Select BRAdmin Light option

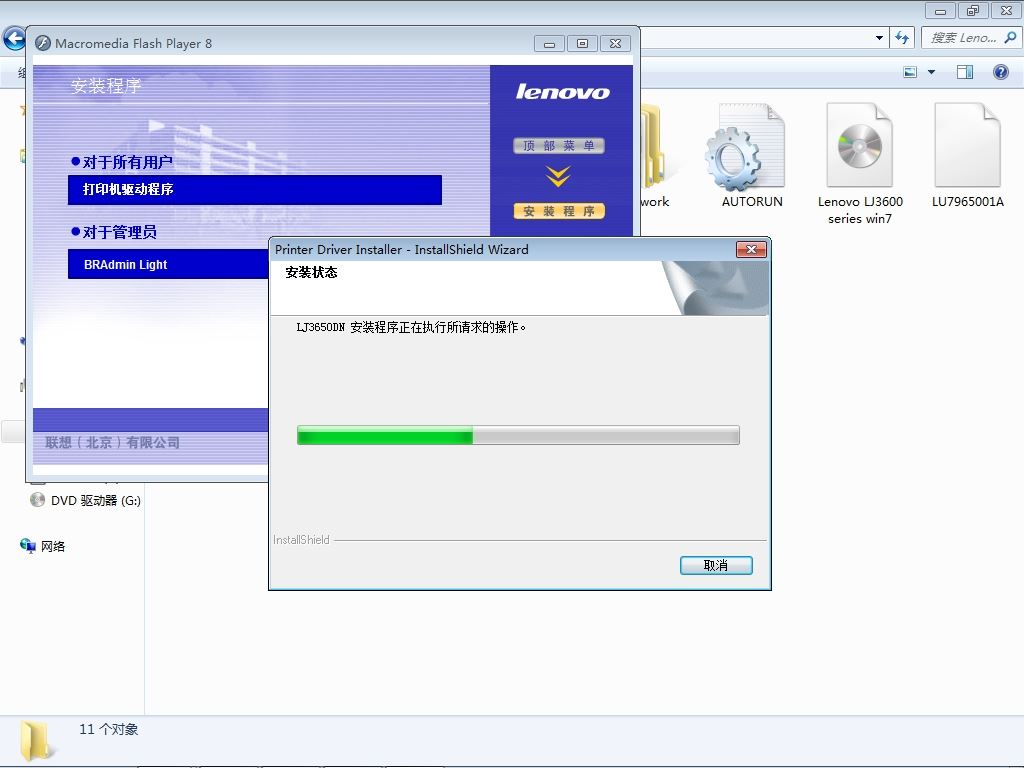click(168, 264)
